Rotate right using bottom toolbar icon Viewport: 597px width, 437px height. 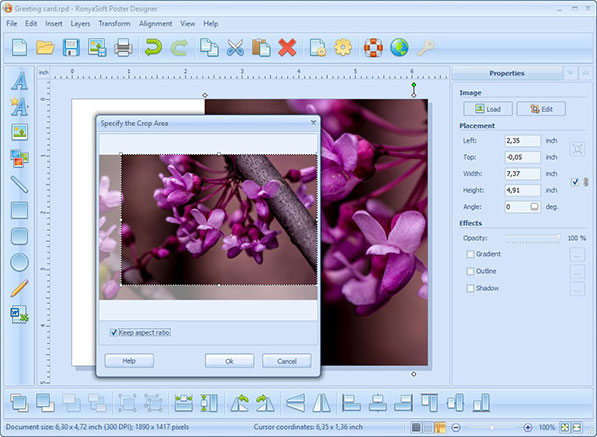point(265,403)
